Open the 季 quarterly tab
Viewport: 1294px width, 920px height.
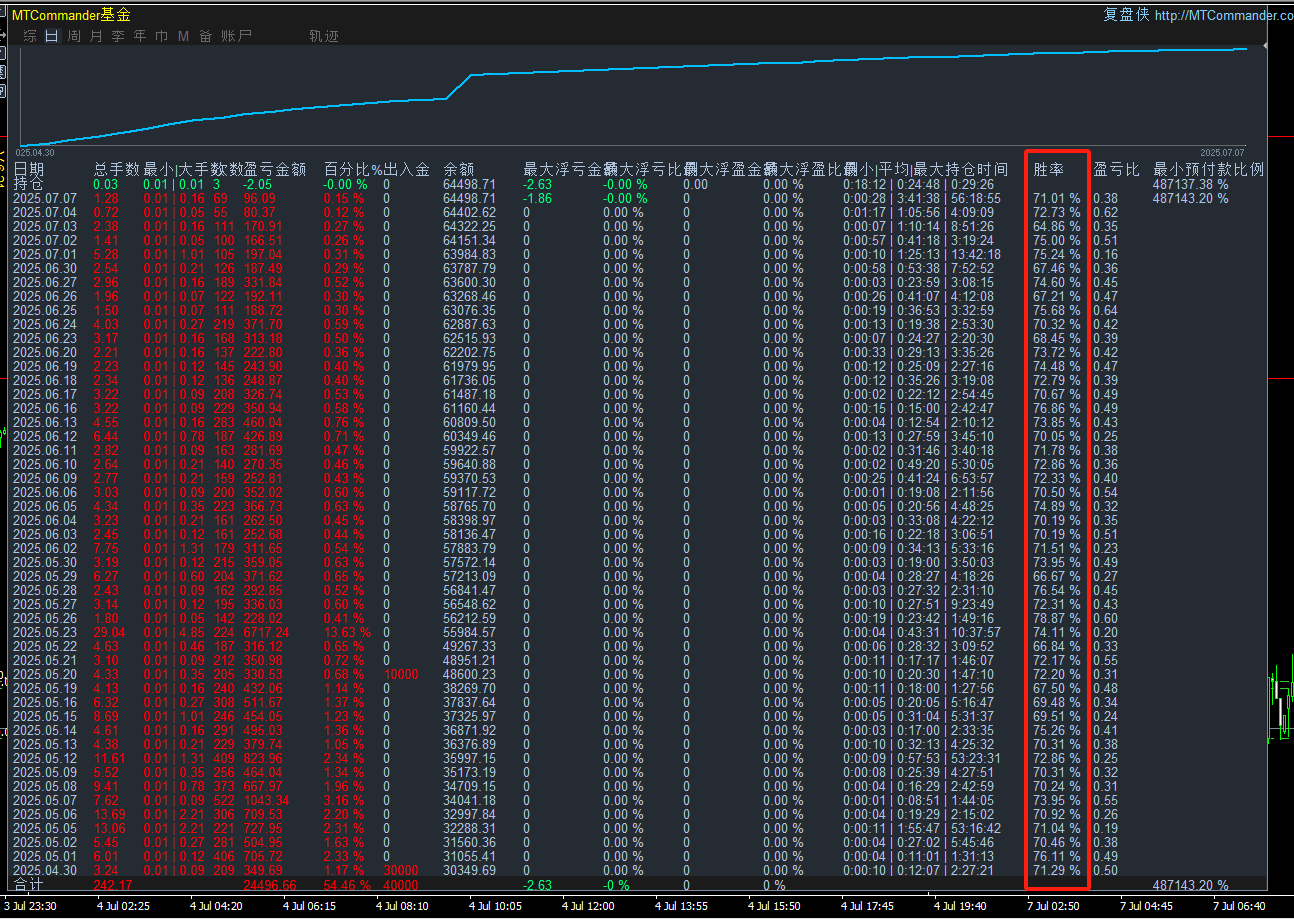point(118,36)
